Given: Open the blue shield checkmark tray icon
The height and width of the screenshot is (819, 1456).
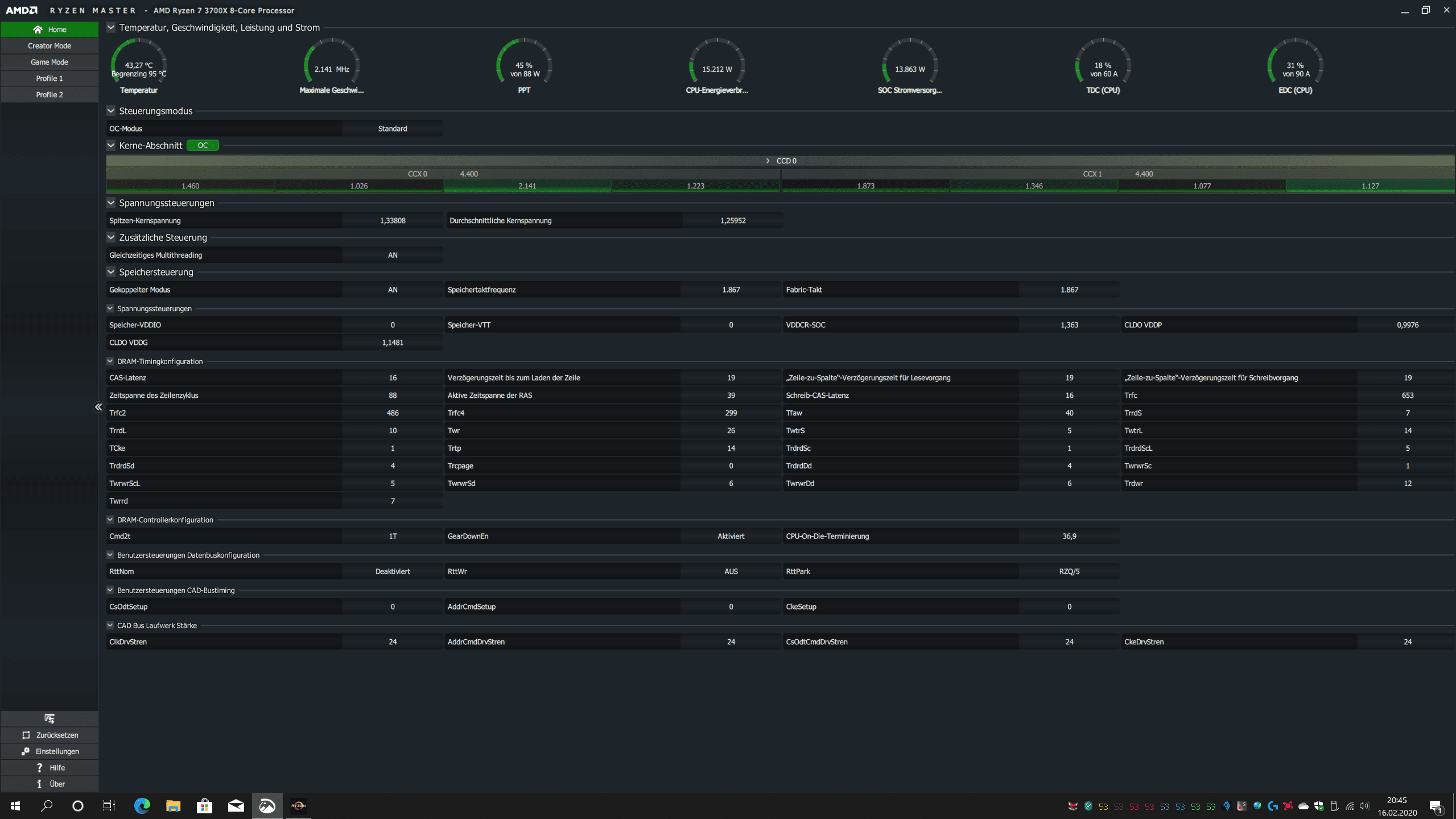Looking at the screenshot, I should 1088,806.
